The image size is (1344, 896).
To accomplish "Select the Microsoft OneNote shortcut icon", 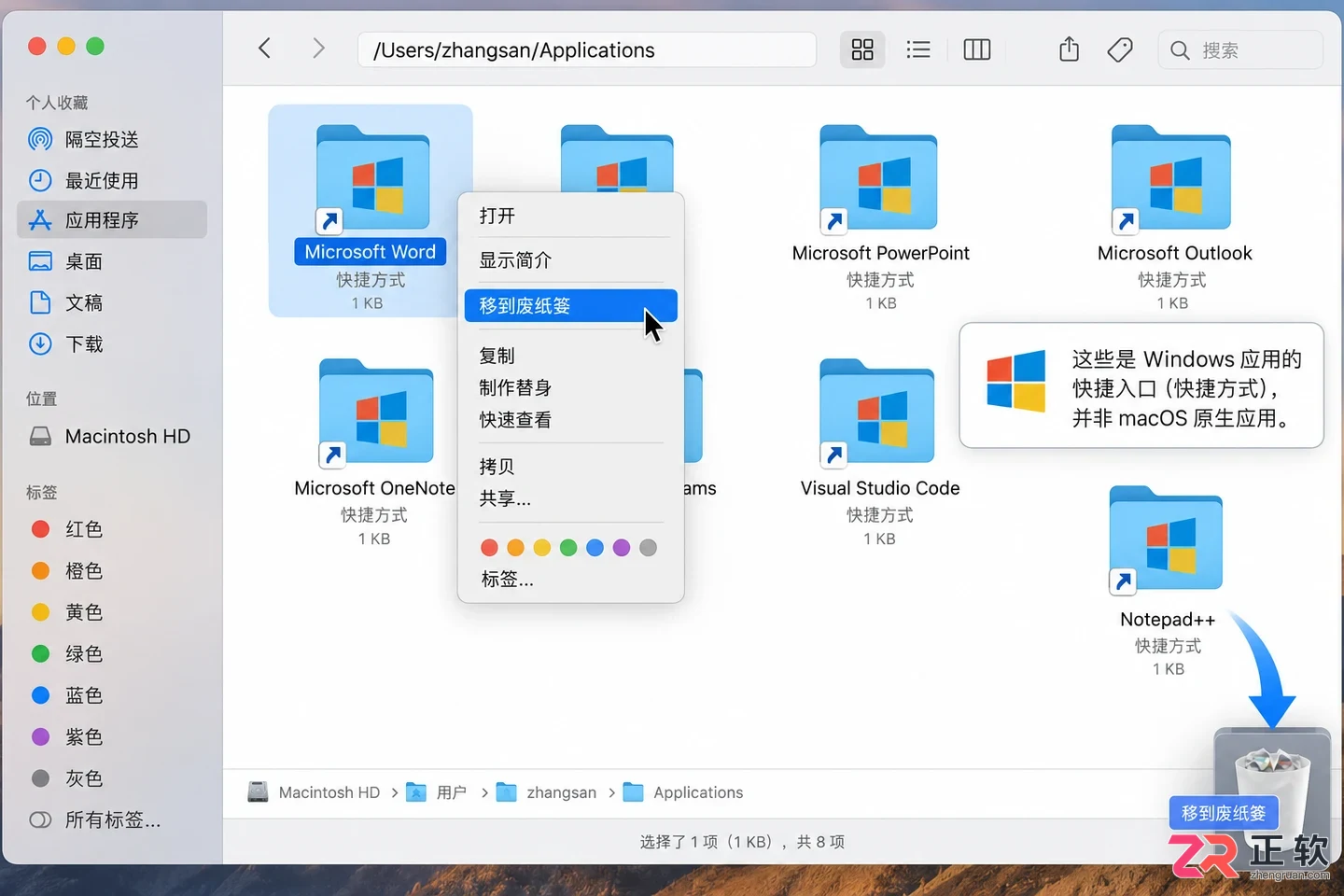I will click(376, 412).
